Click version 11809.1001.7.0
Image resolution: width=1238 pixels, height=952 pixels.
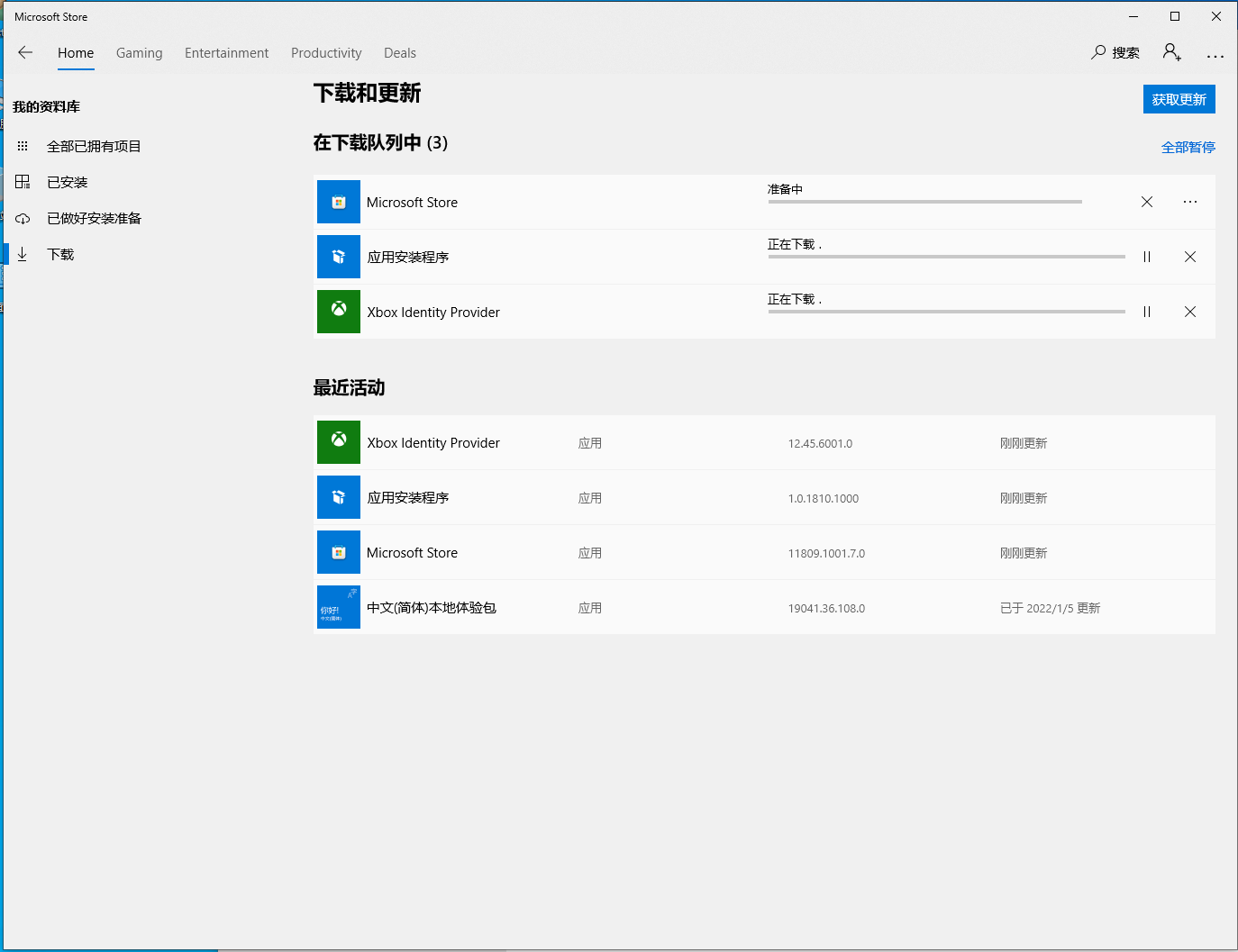(826, 553)
